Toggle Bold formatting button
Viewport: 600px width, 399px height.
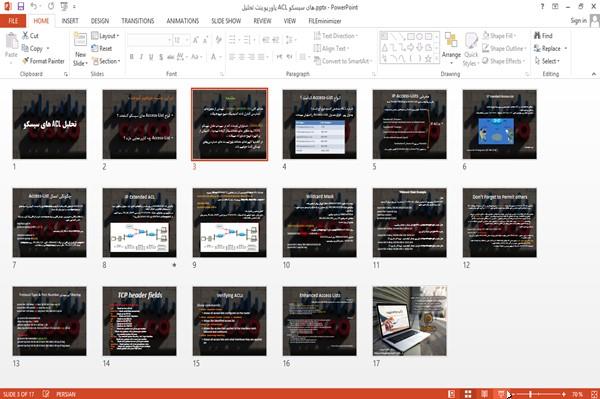[x=132, y=57]
